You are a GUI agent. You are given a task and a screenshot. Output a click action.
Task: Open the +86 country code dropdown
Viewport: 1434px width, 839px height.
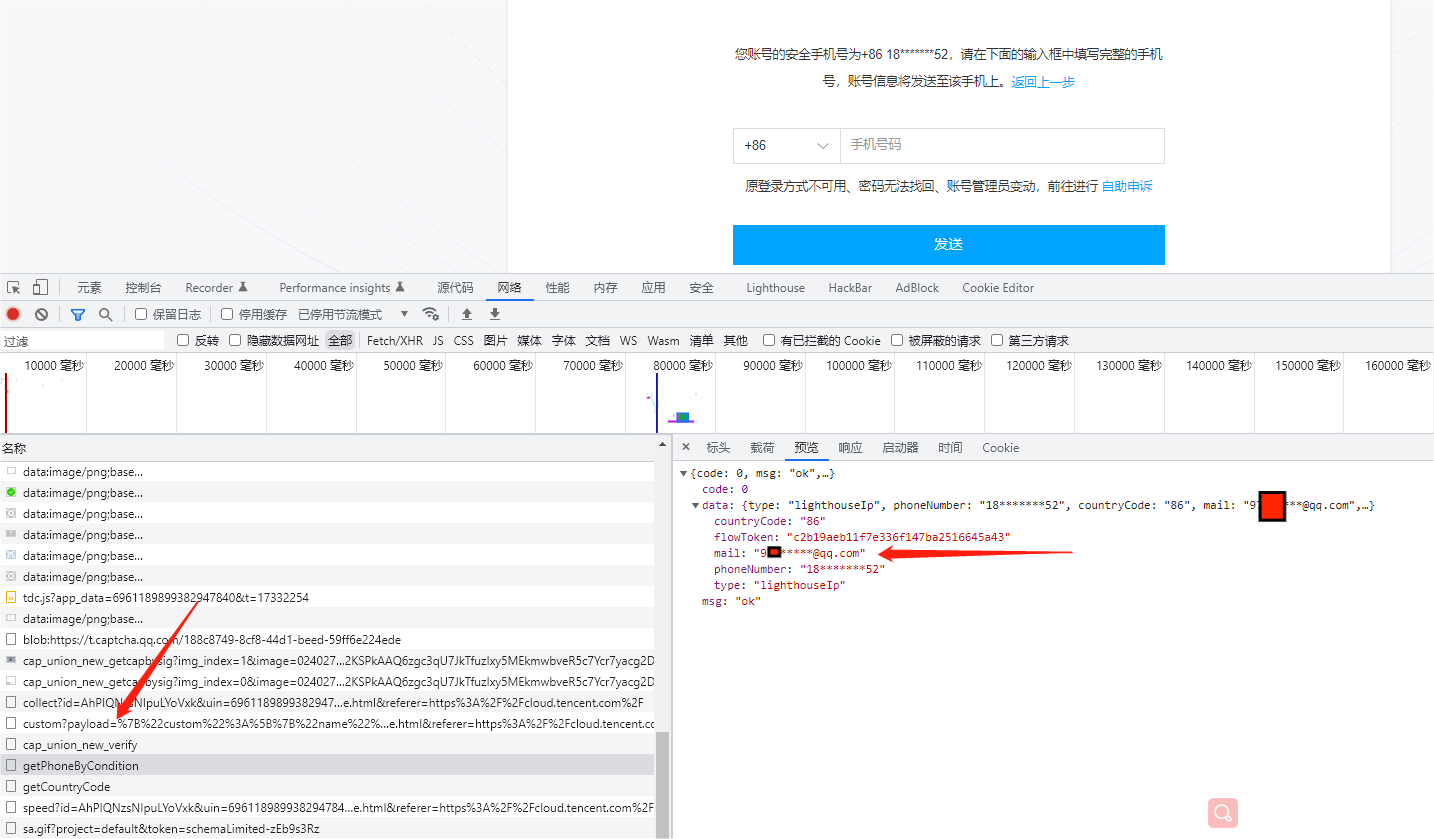click(x=787, y=146)
